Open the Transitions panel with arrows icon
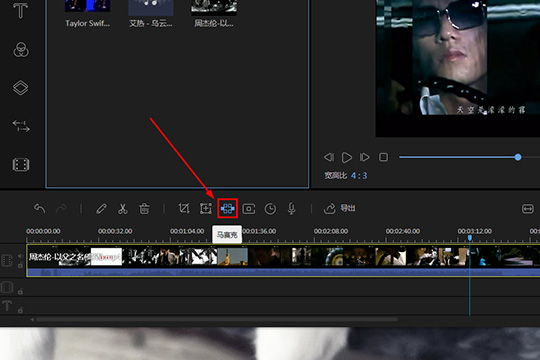The height and width of the screenshot is (360, 540). tap(21, 126)
